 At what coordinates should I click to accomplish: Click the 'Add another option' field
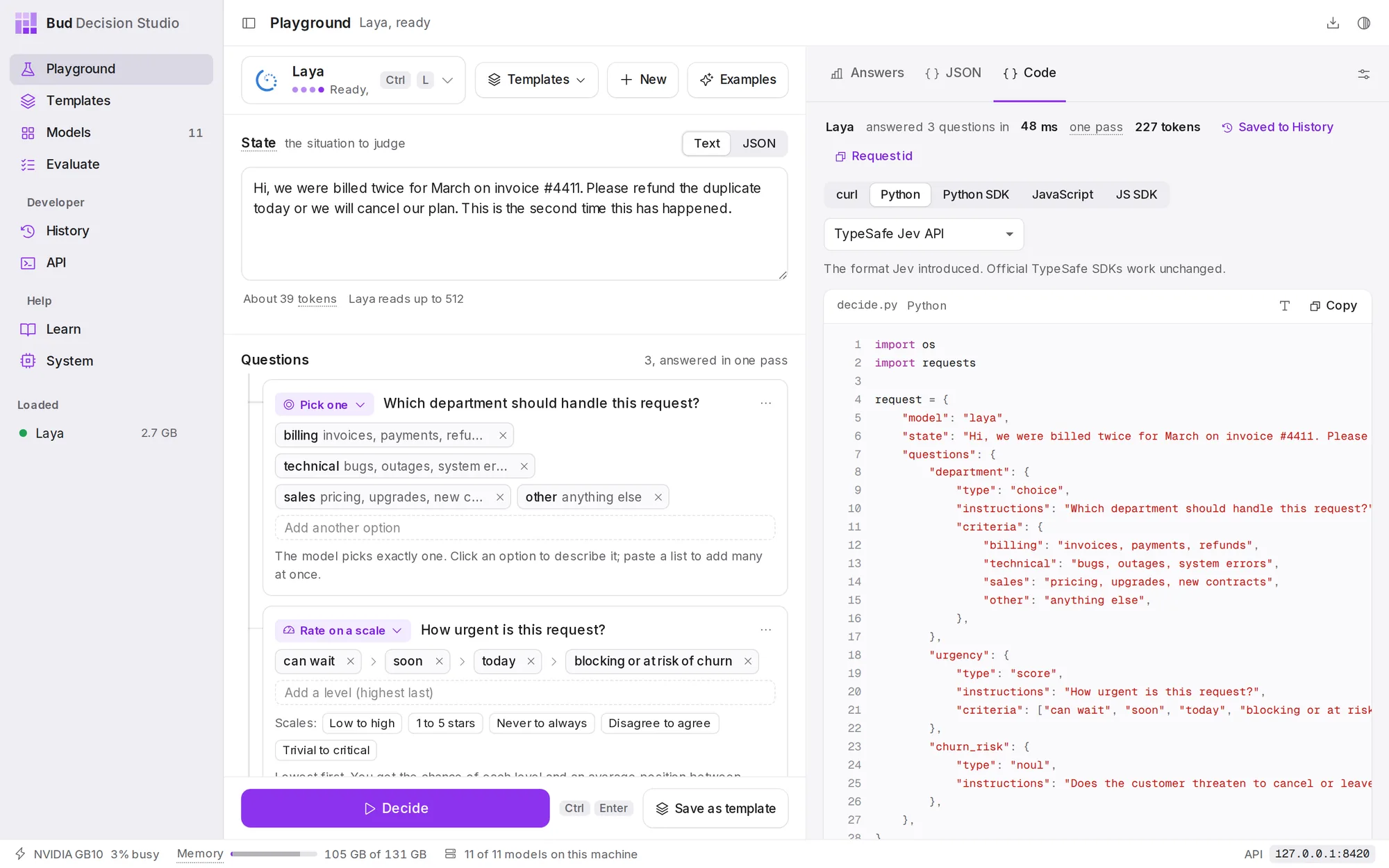tap(525, 528)
